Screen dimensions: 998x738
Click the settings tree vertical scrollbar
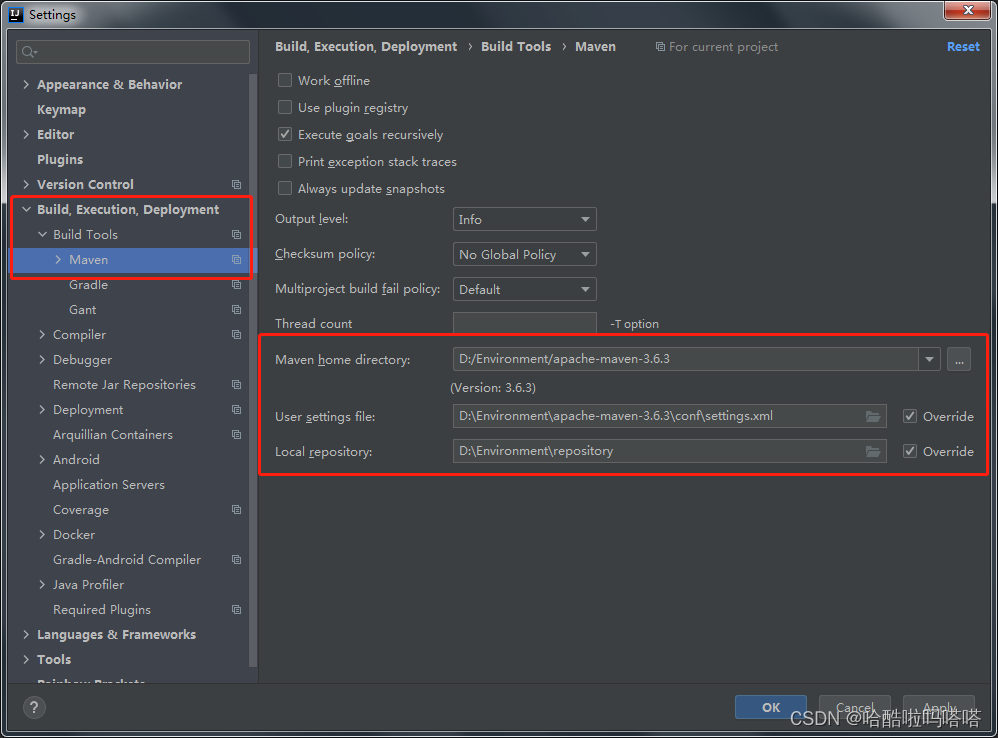253,370
